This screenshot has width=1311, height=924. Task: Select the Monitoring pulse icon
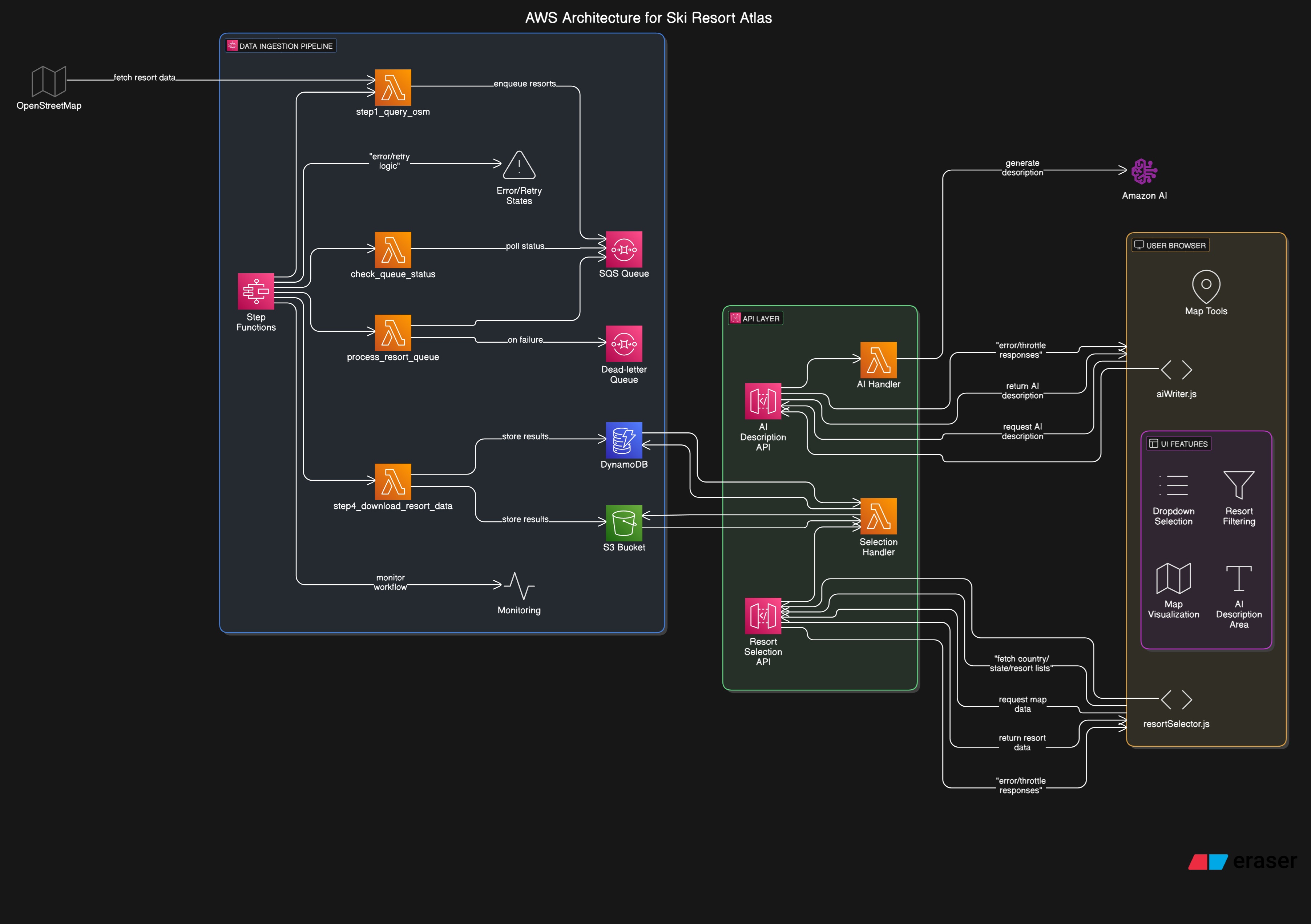(519, 586)
